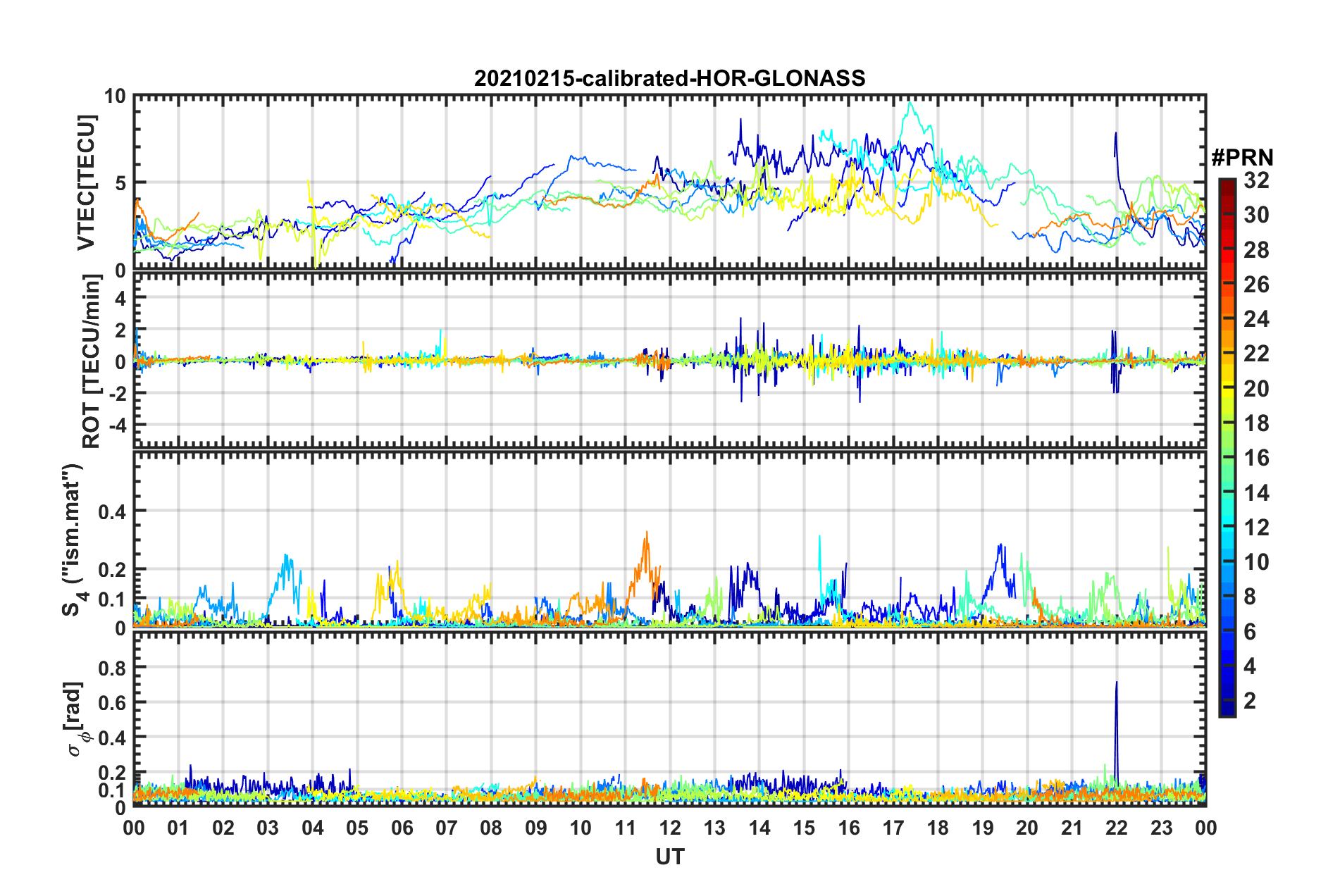Click the plot title 20210215-calibrated-HOR-GLONASS

tap(669, 77)
